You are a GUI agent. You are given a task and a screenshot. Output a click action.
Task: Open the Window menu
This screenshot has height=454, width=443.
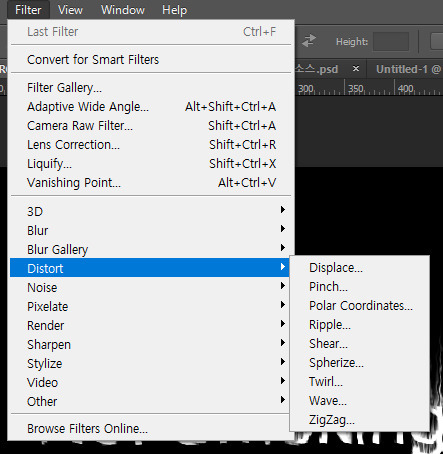pos(123,10)
